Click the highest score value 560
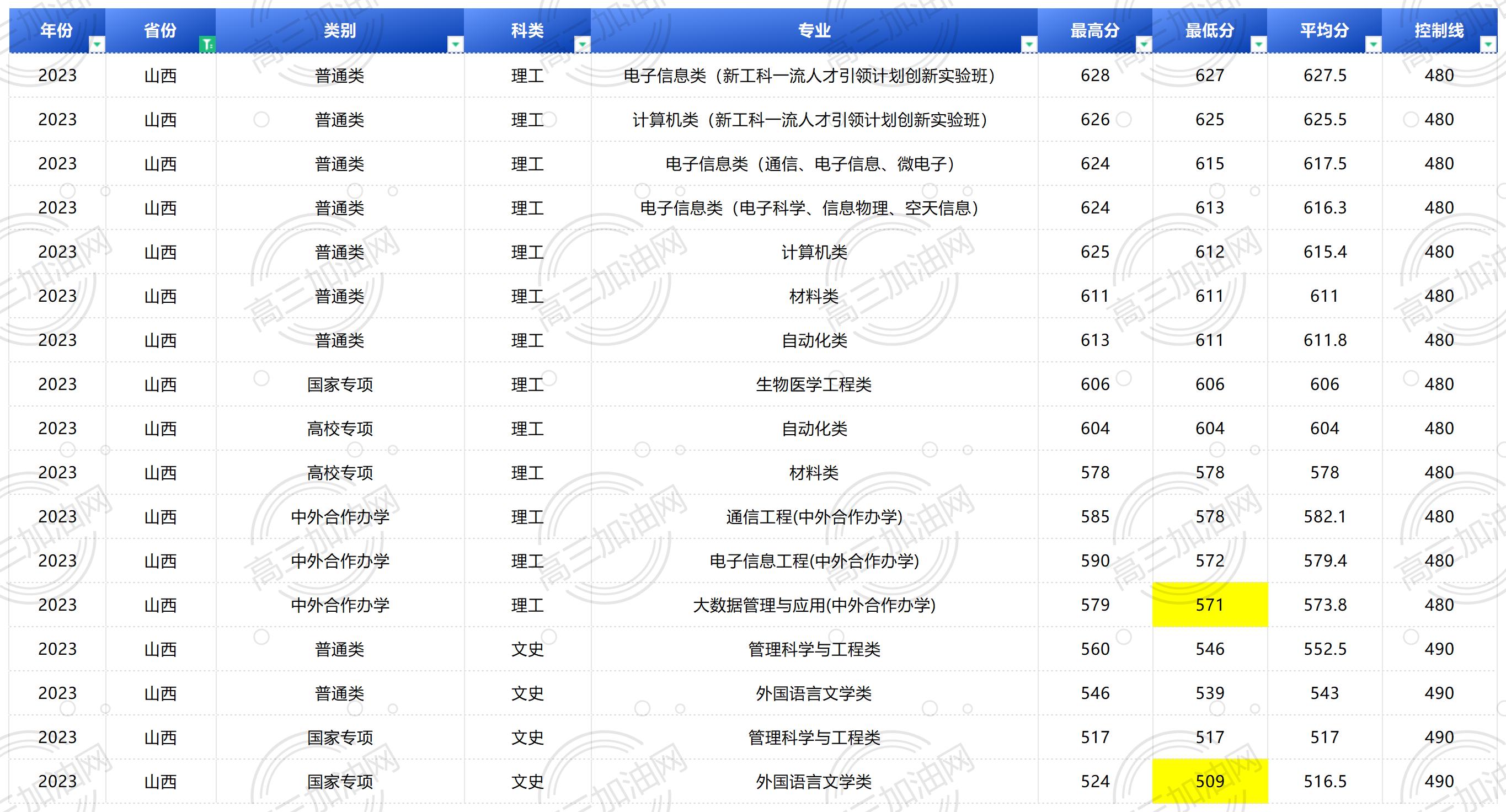This screenshot has height=812, width=1506. [1095, 649]
